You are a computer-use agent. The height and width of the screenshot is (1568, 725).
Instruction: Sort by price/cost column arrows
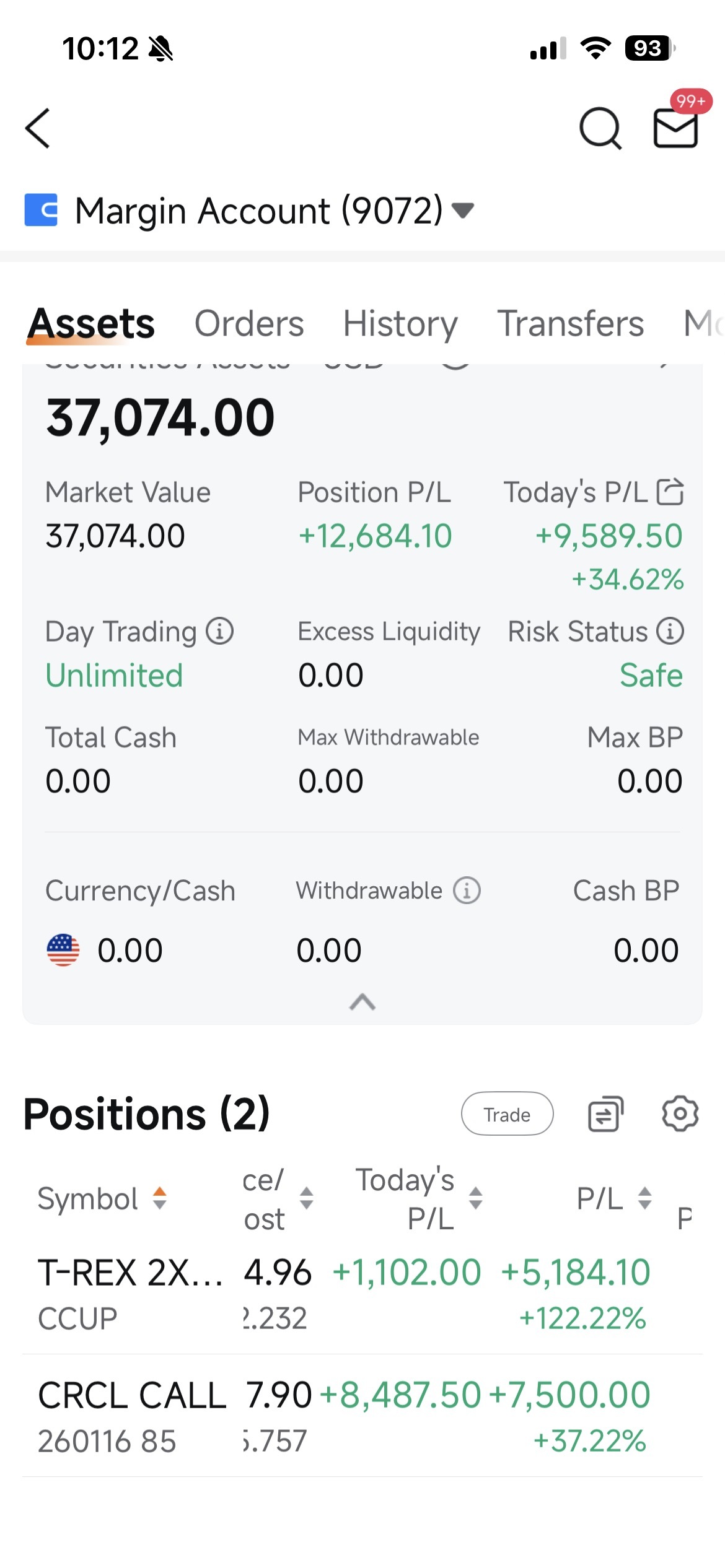[306, 1198]
